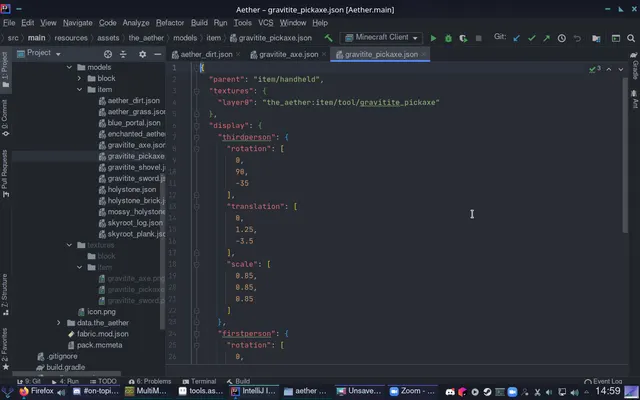Open the Event Log
This screenshot has width=640, height=400.
603,381
